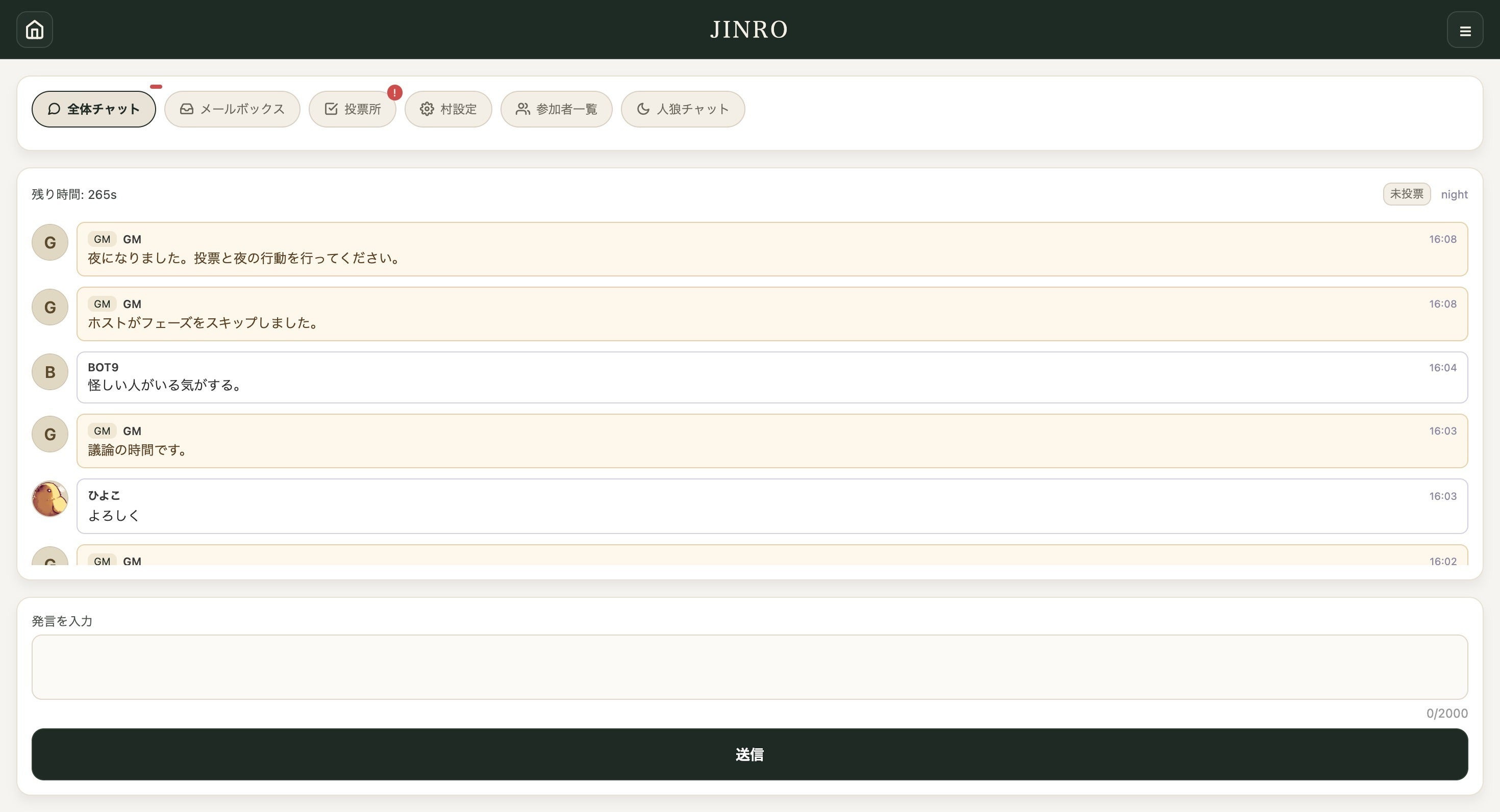Open the 人狼チャット tab
The height and width of the screenshot is (812, 1500).
pyautogui.click(x=683, y=110)
